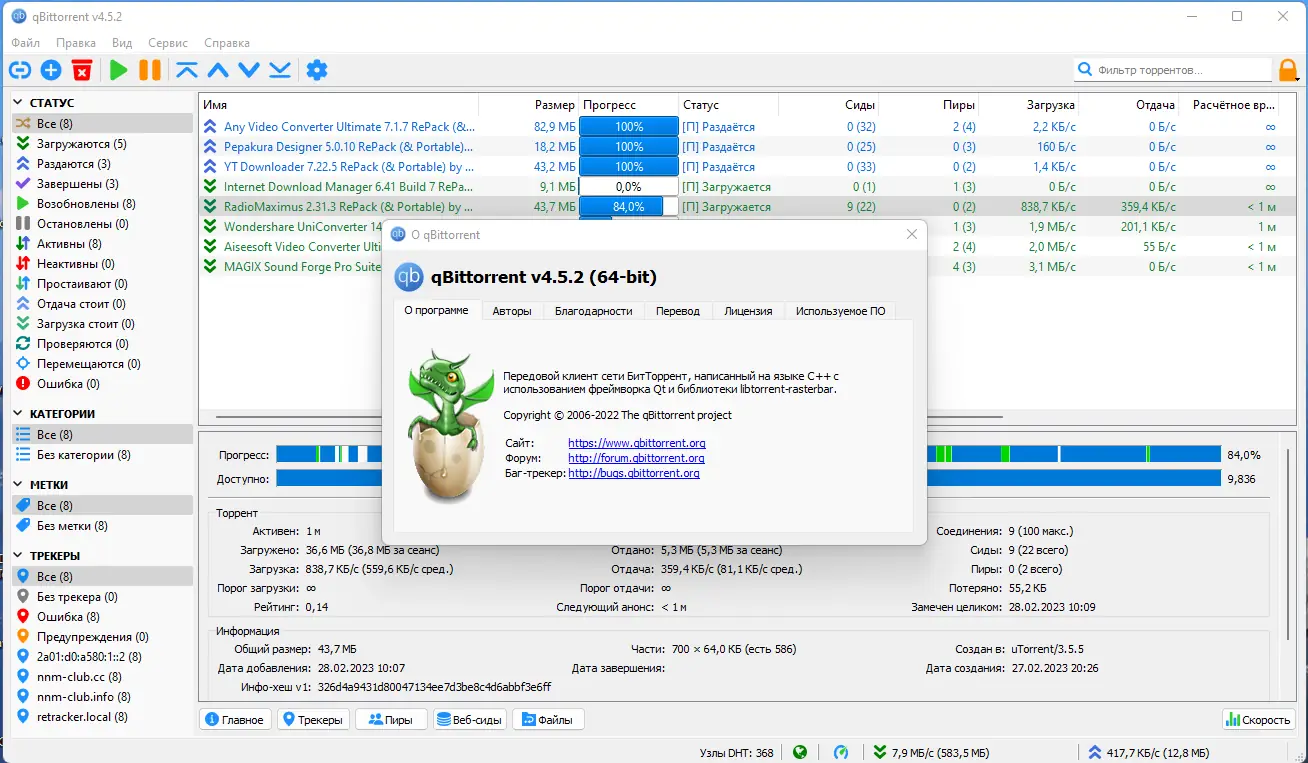The image size is (1308, 763).
Task: Select the Остановлены (0) status filter
Action: (102, 224)
